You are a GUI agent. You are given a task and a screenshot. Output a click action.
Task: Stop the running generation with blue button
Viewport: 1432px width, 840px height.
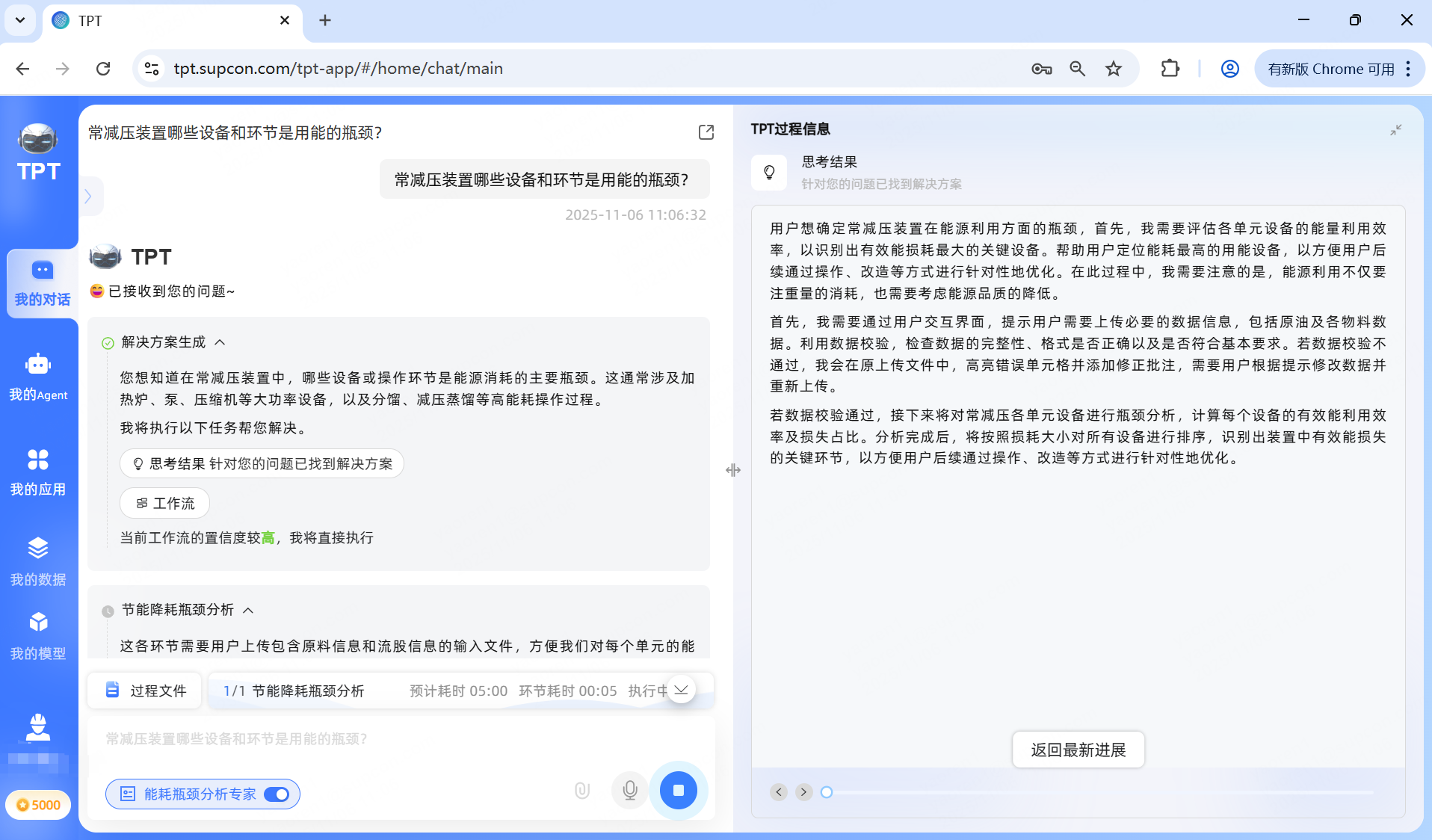tap(678, 790)
